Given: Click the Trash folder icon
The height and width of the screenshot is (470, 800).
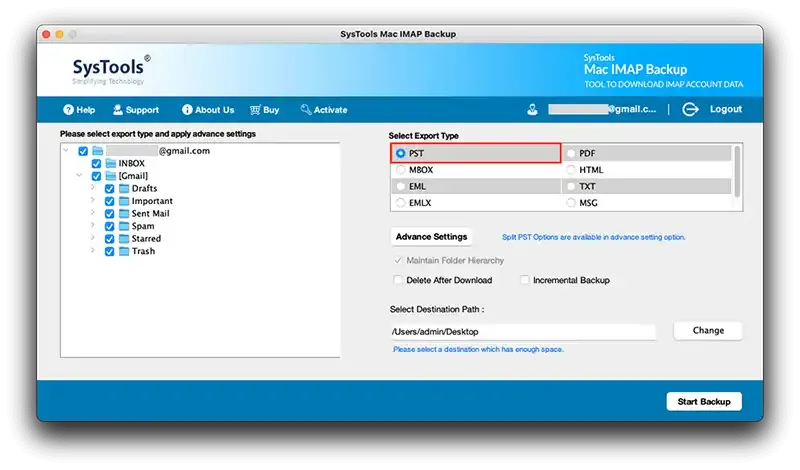Looking at the screenshot, I should pos(124,251).
